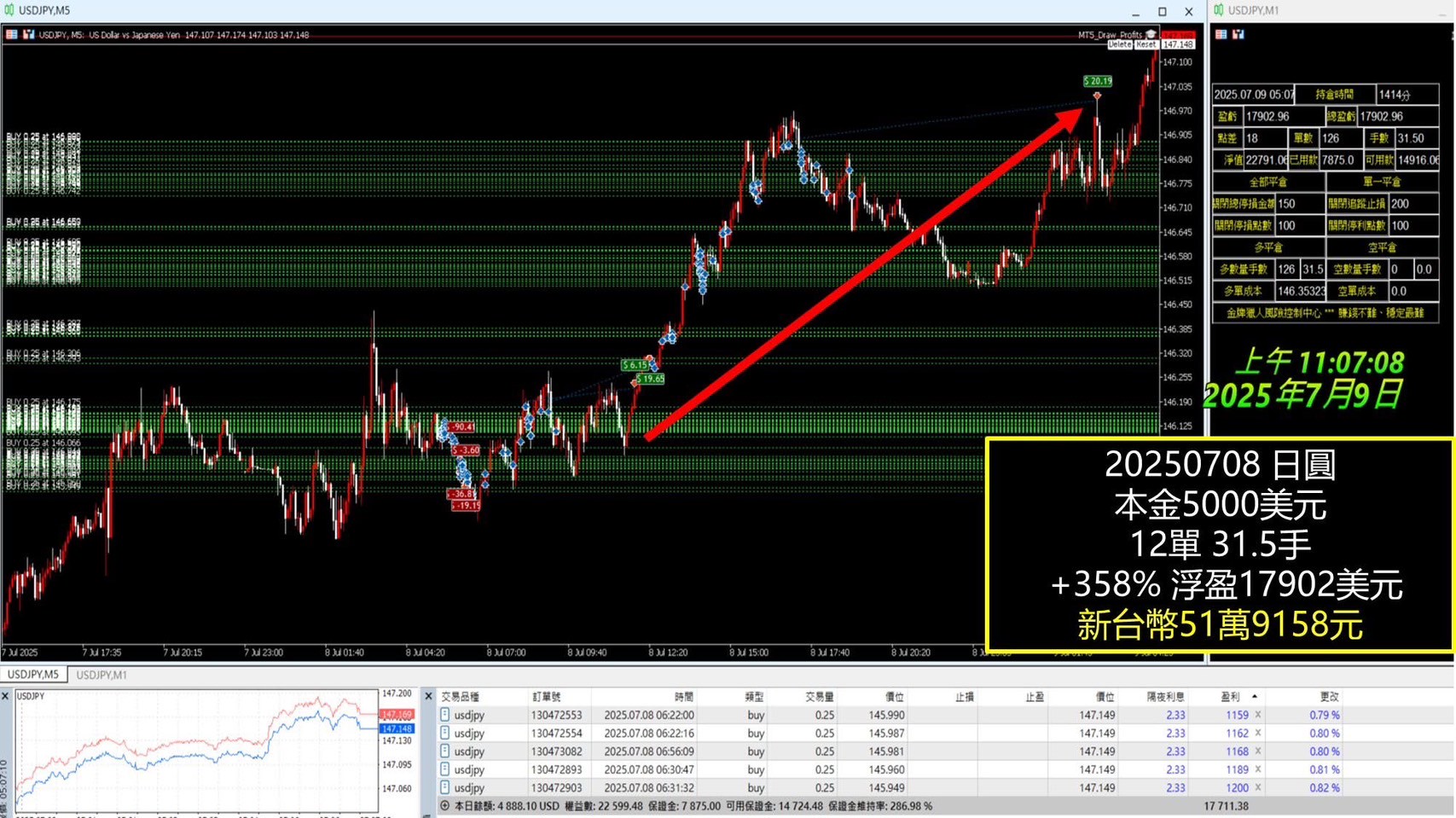Click the candlestick icon beside USDJPY,M5 chart title

click(x=29, y=35)
